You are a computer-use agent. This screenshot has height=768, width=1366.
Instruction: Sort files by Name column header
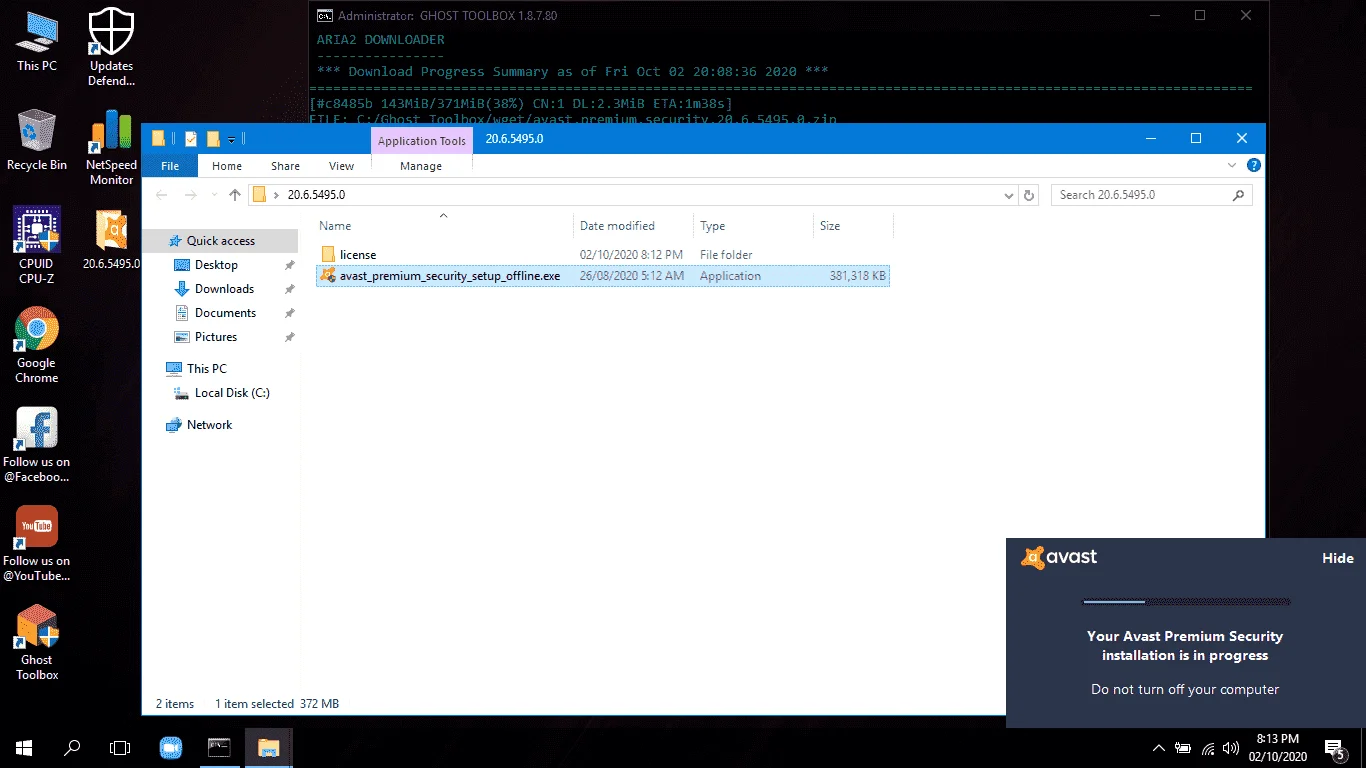pyautogui.click(x=444, y=226)
